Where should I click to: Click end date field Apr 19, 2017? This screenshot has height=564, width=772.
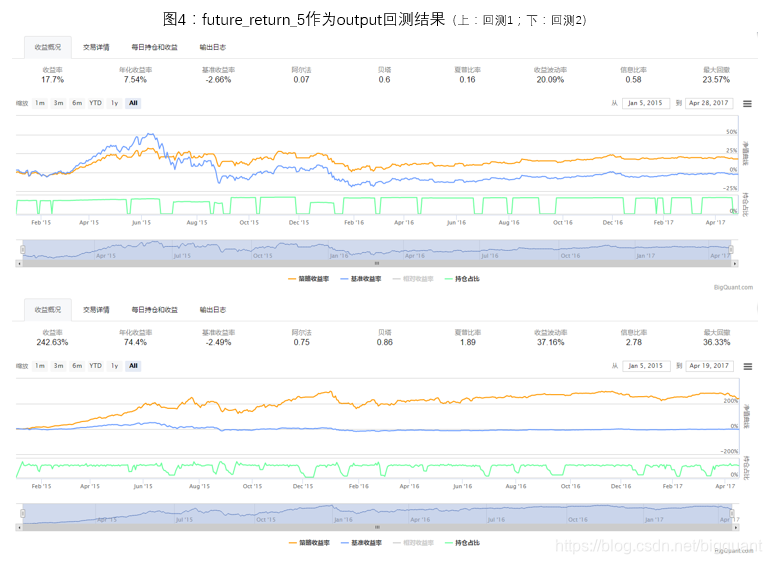(x=709, y=366)
